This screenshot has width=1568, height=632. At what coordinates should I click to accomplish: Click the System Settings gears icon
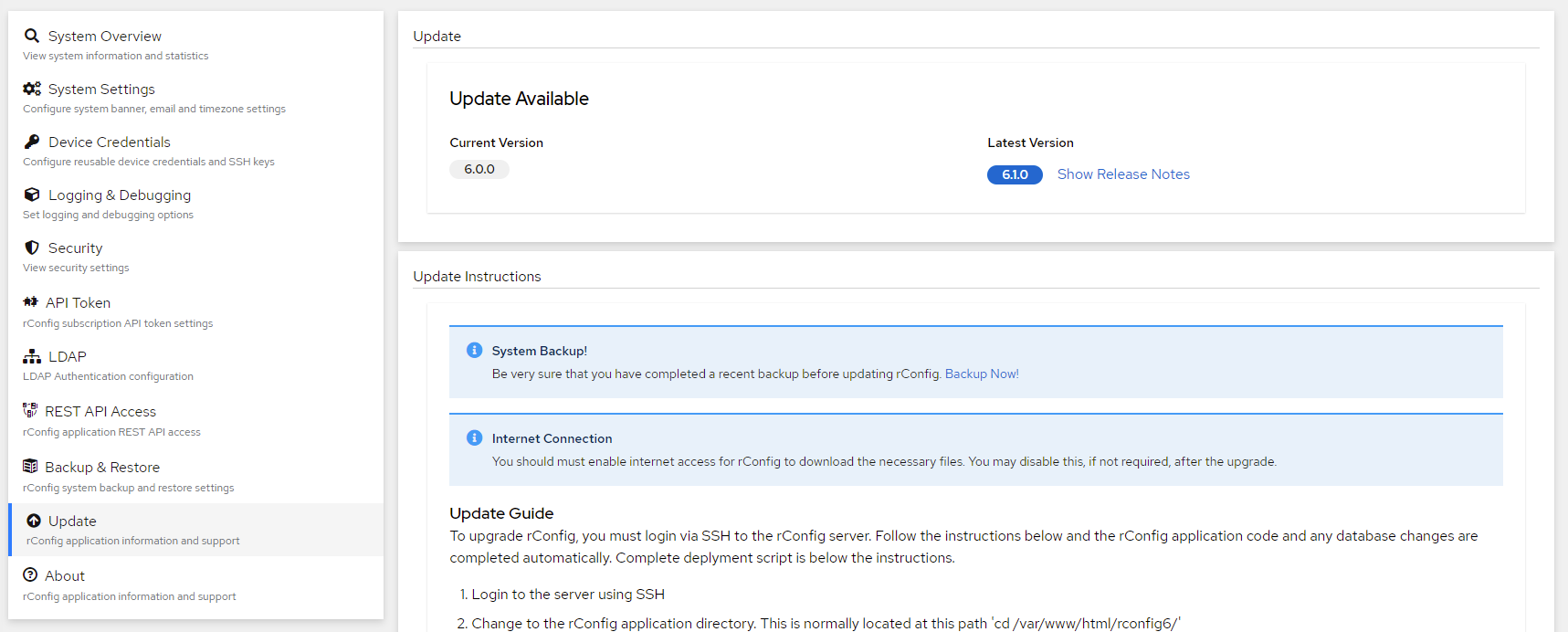[32, 89]
